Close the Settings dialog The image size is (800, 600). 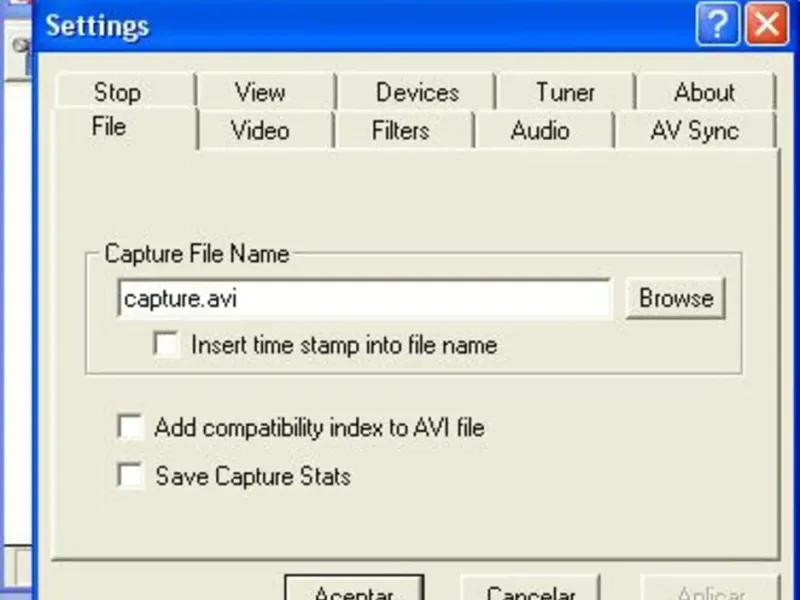point(767,24)
